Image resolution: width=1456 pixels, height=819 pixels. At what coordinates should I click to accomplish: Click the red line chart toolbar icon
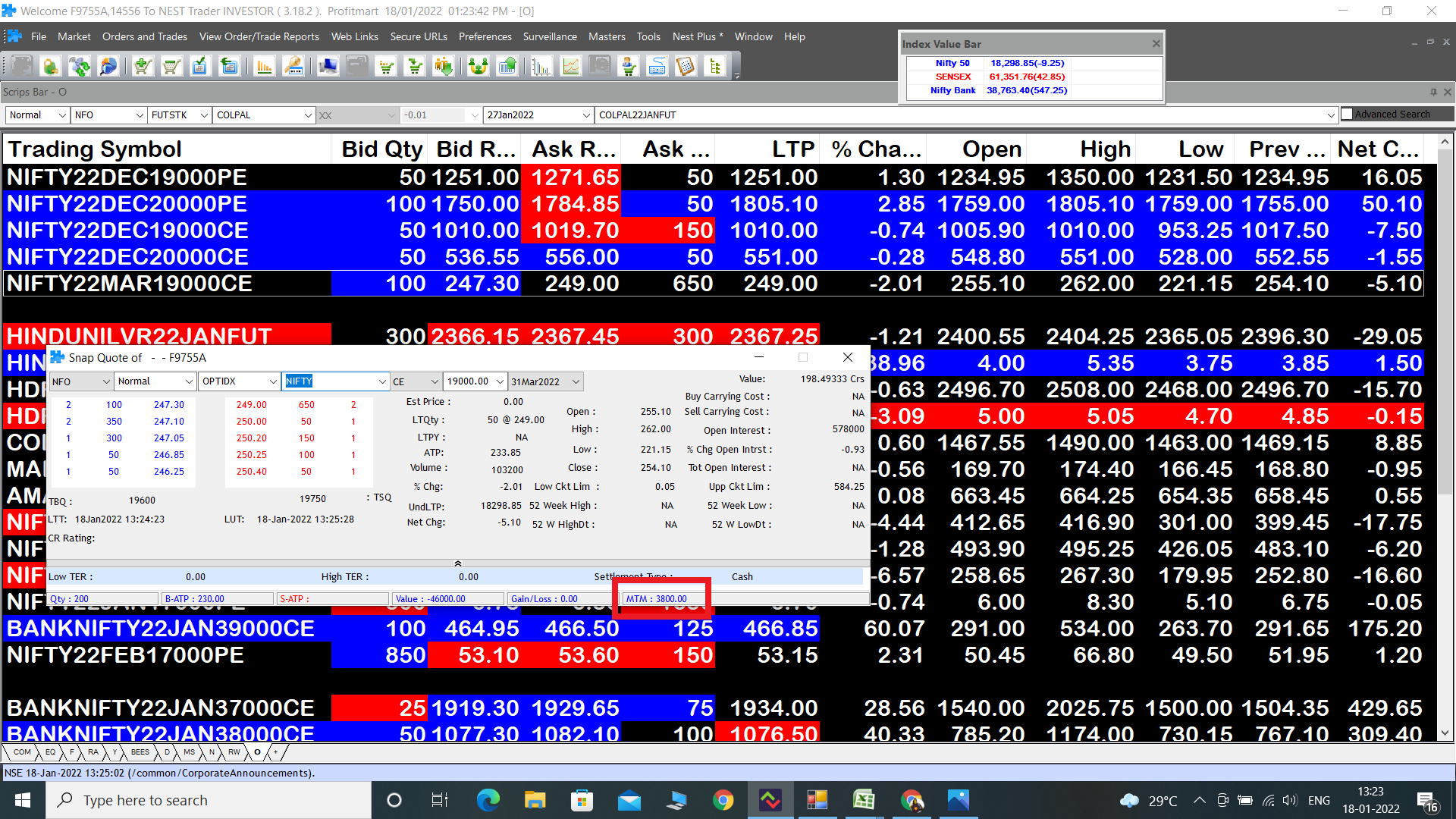570,67
